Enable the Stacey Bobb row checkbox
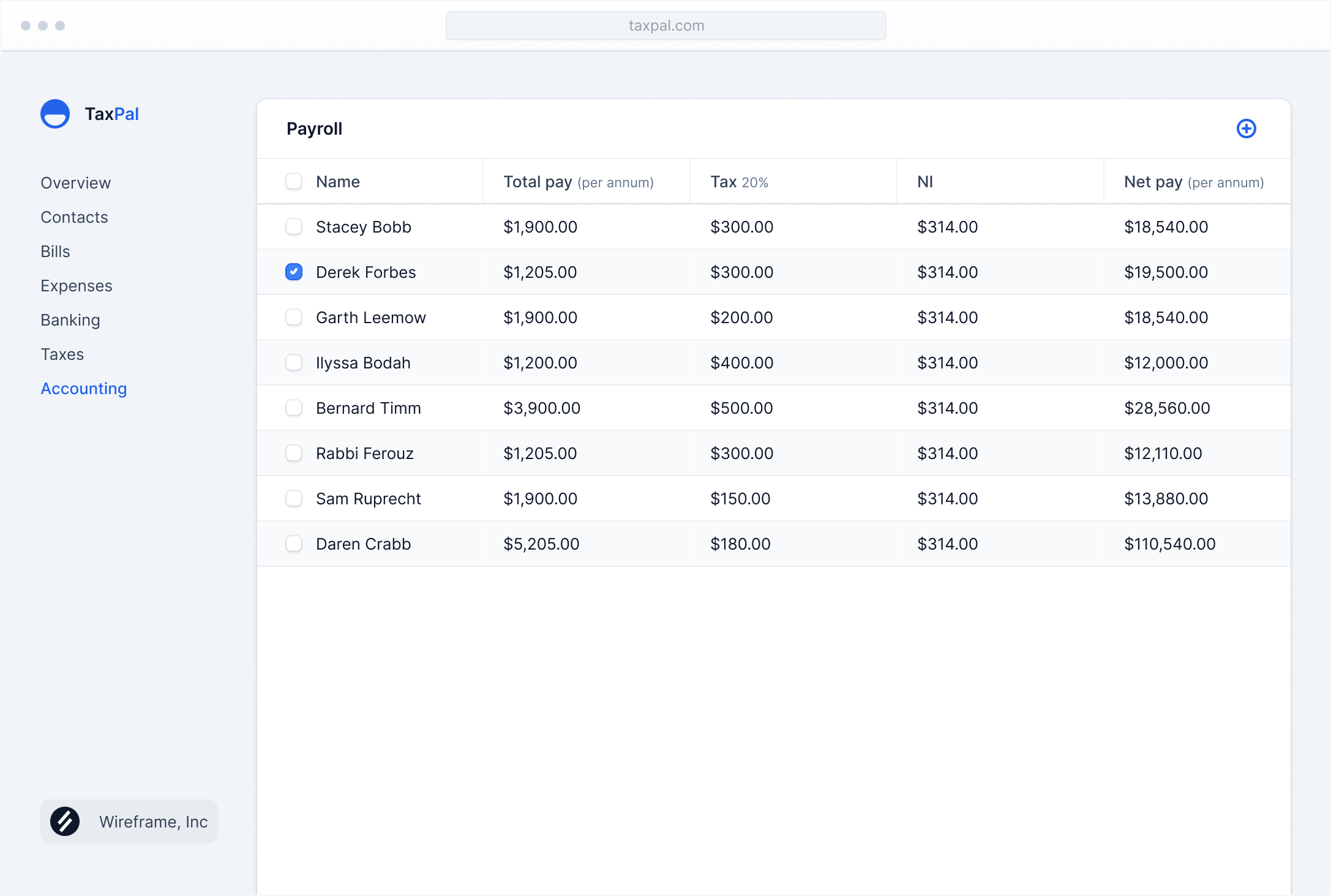The width and height of the screenshot is (1331, 896). pos(294,226)
